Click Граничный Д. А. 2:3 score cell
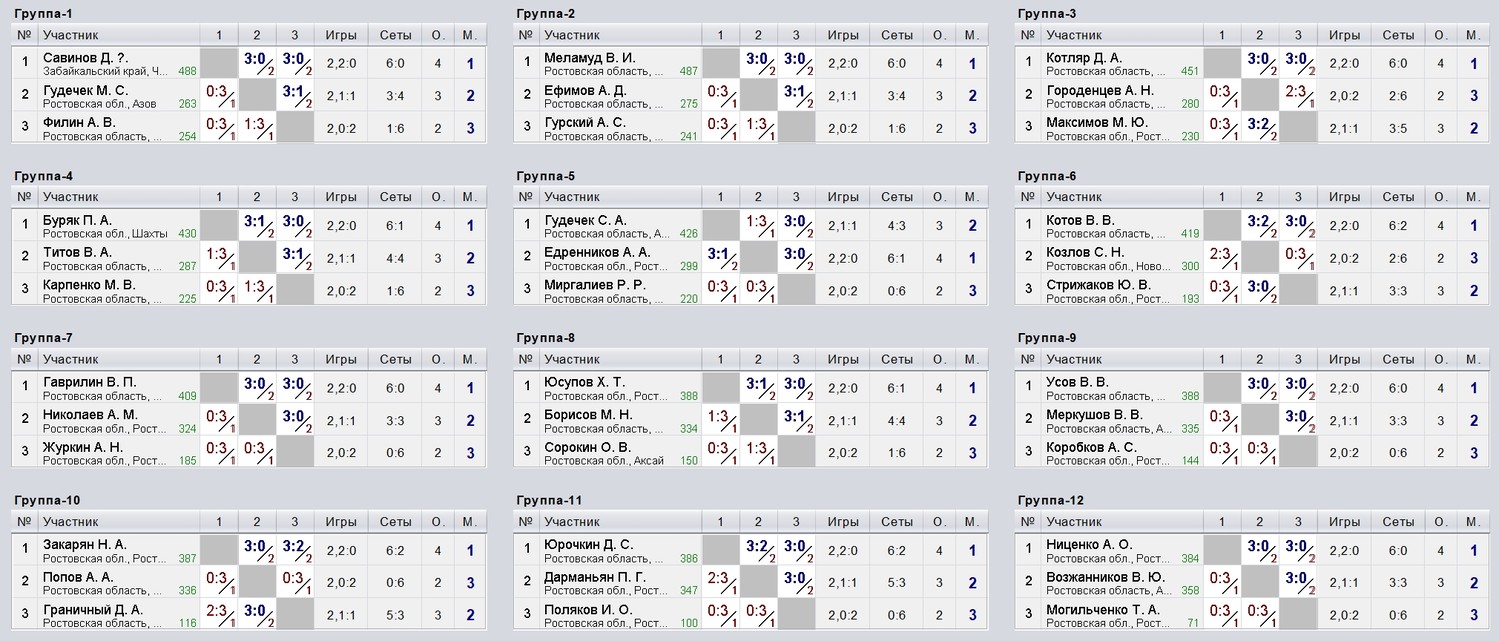Viewport: 1499px width, 641px height. (219, 614)
